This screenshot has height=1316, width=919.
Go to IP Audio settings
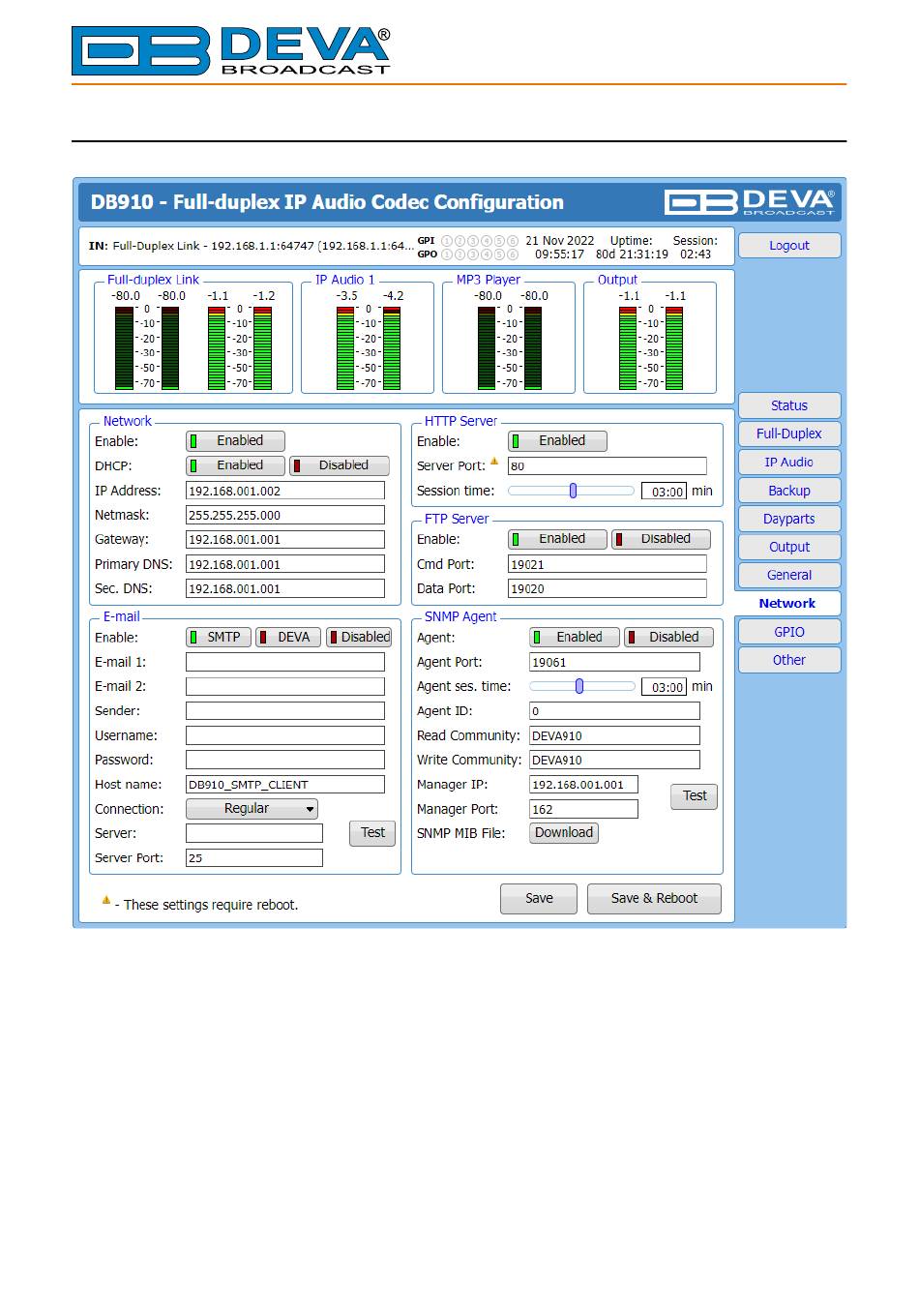tap(789, 463)
